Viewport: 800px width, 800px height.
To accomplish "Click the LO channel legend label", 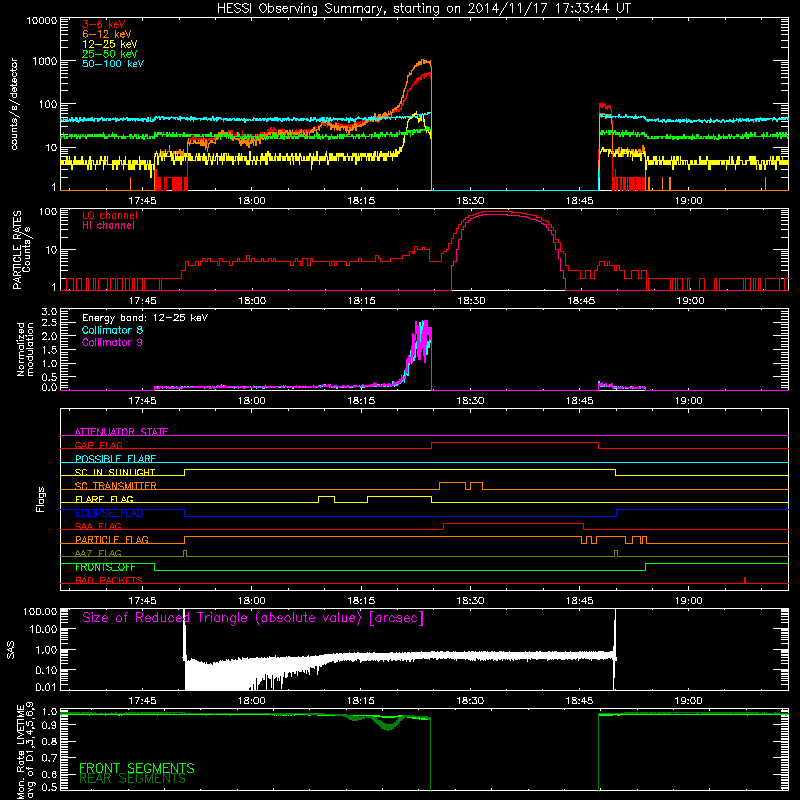I will click(110, 215).
